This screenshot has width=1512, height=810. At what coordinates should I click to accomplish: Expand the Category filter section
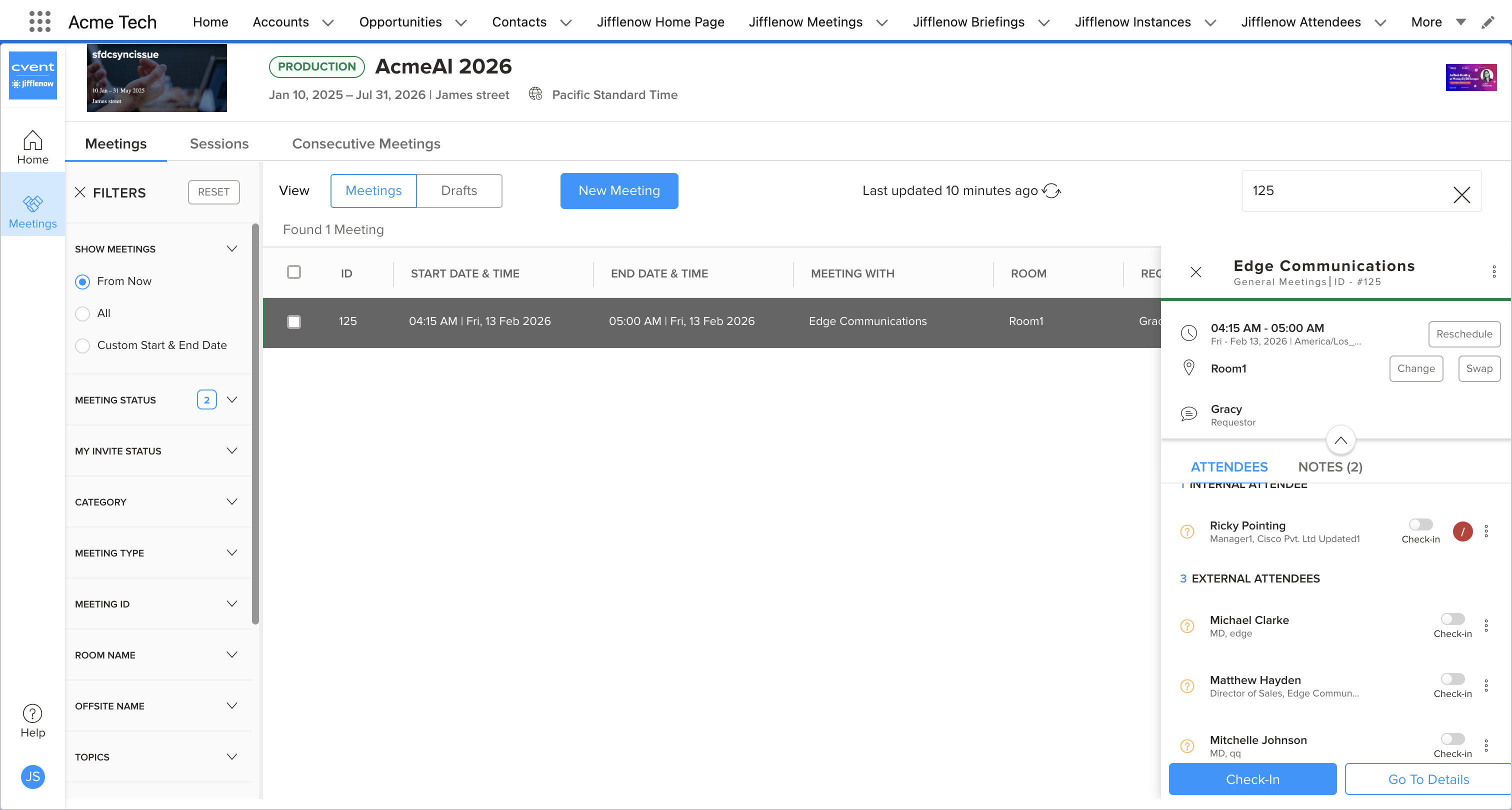[x=232, y=502]
